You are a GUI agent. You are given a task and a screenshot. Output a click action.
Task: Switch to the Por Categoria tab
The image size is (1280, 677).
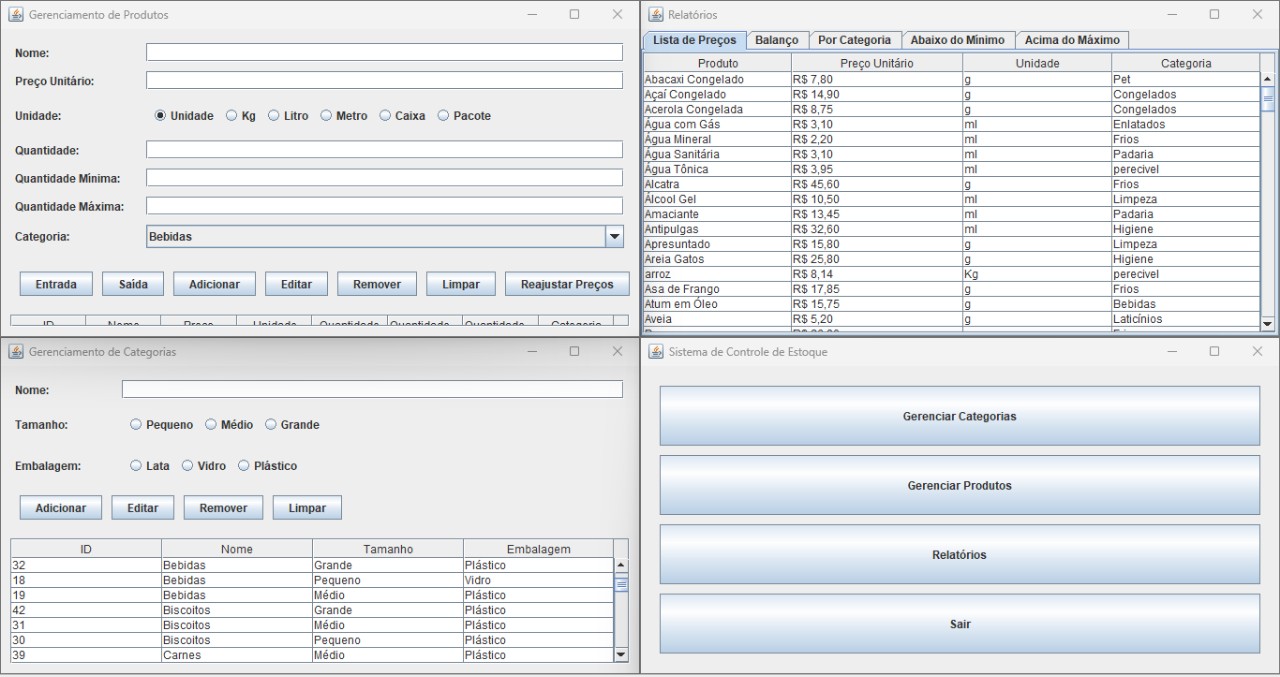coord(854,40)
